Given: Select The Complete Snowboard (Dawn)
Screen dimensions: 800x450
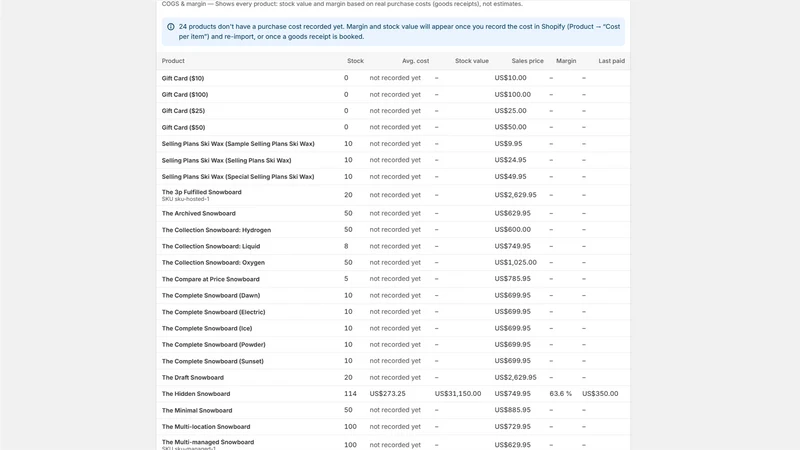Looking at the screenshot, I should pyautogui.click(x=211, y=295).
